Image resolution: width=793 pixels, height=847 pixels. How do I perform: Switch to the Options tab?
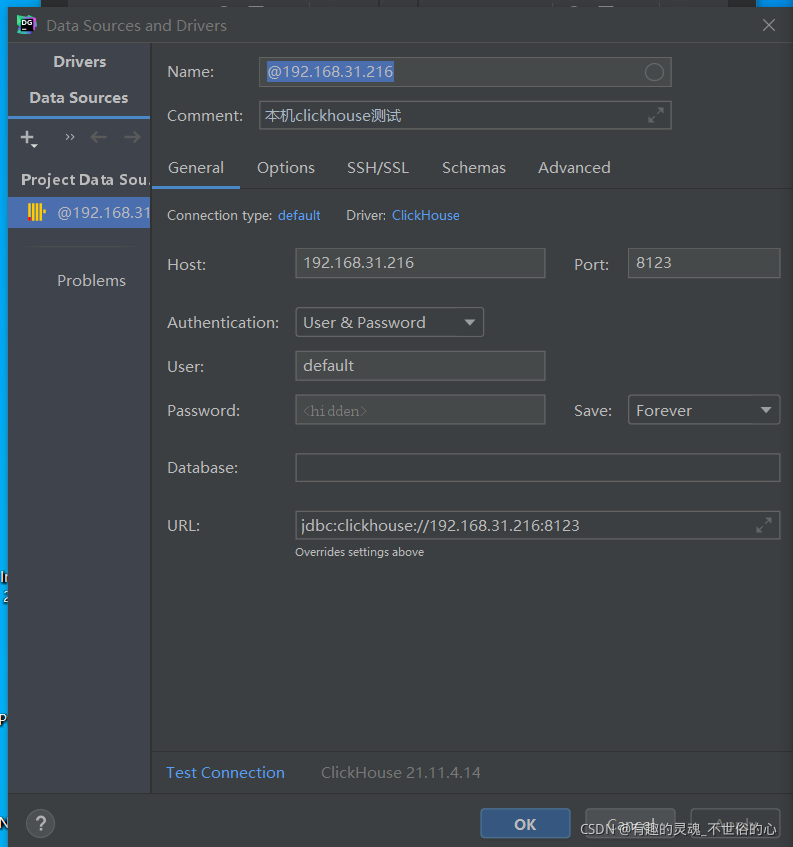(x=286, y=168)
